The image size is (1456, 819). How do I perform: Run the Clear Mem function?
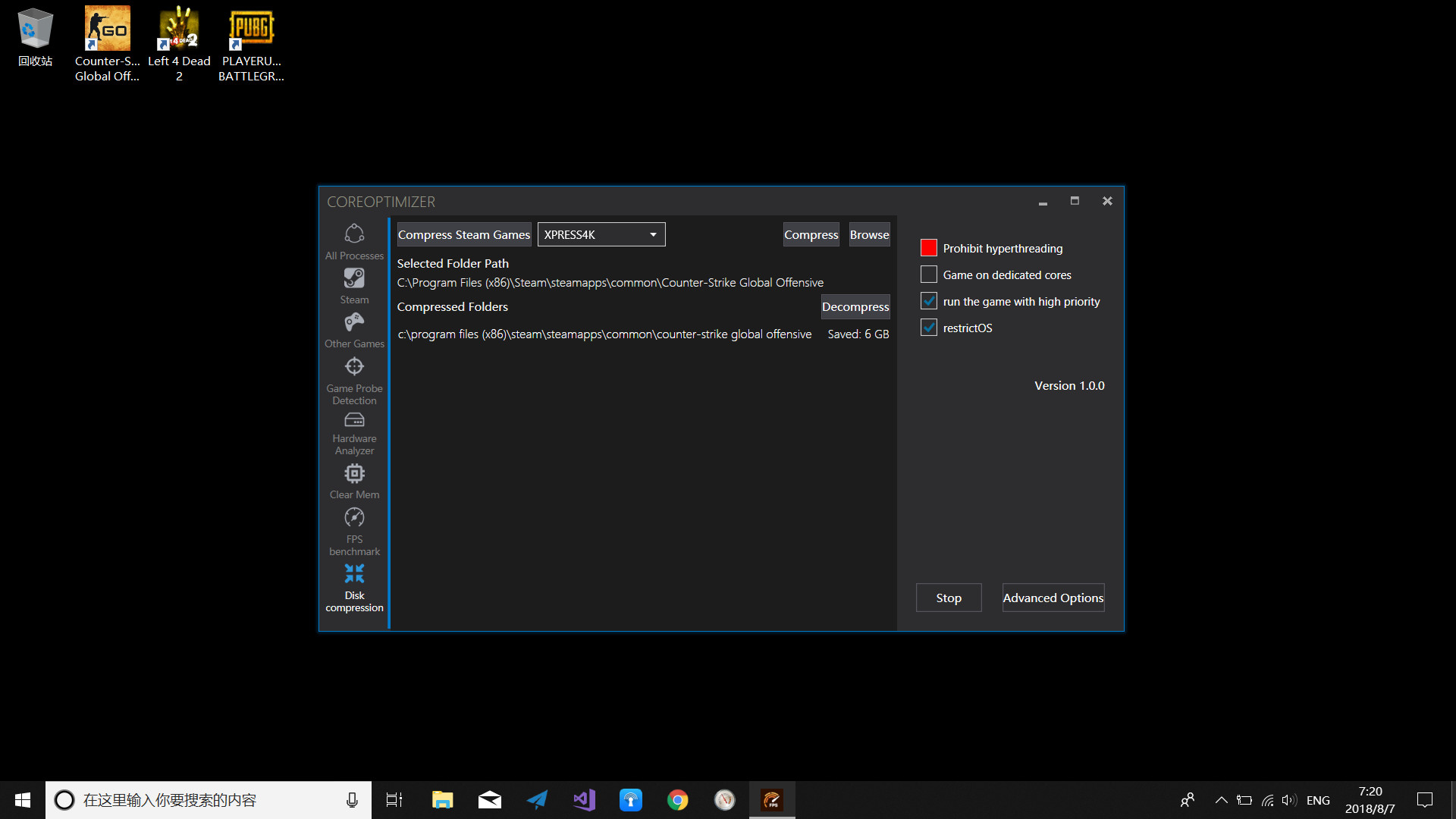point(354,481)
